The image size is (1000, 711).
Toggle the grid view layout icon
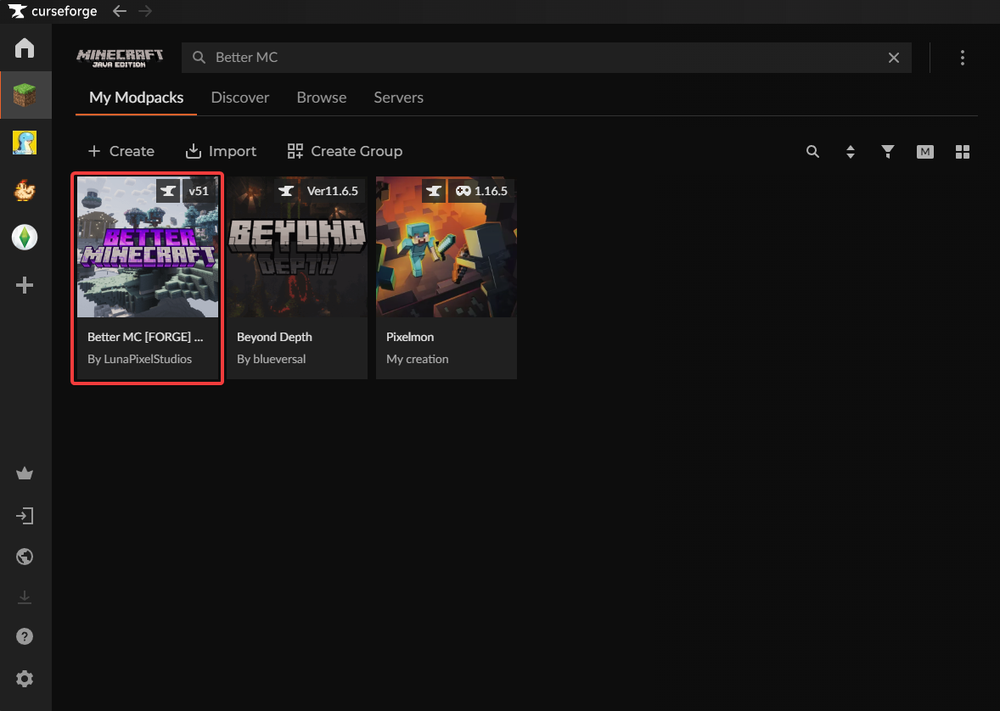[962, 152]
